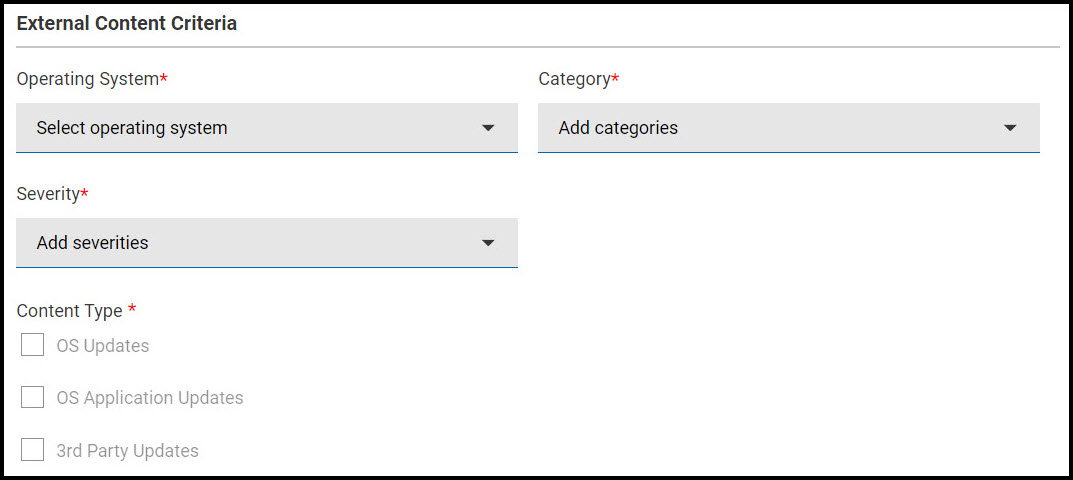Screen dimensions: 1073x480
Task: Click the 'Add severities' placeholder text
Action: point(92,243)
